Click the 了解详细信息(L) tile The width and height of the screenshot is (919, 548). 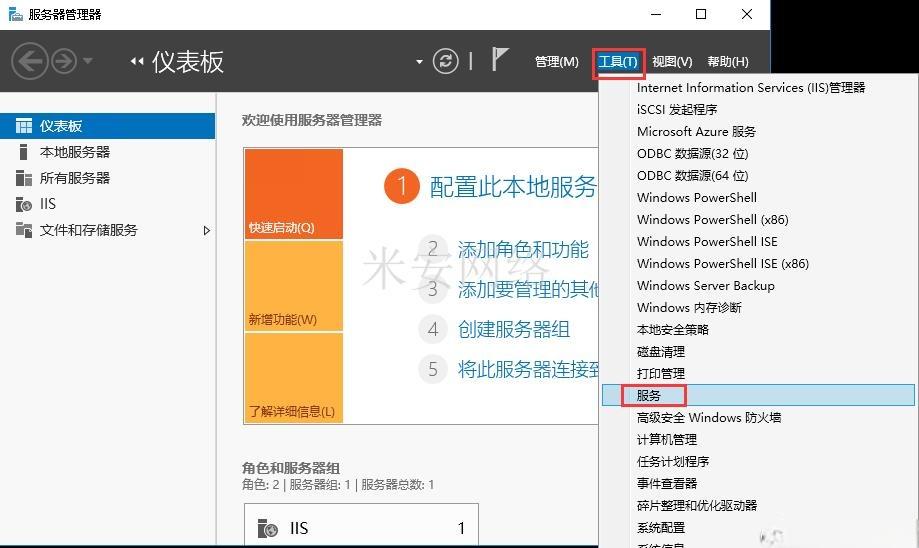pyautogui.click(x=294, y=377)
